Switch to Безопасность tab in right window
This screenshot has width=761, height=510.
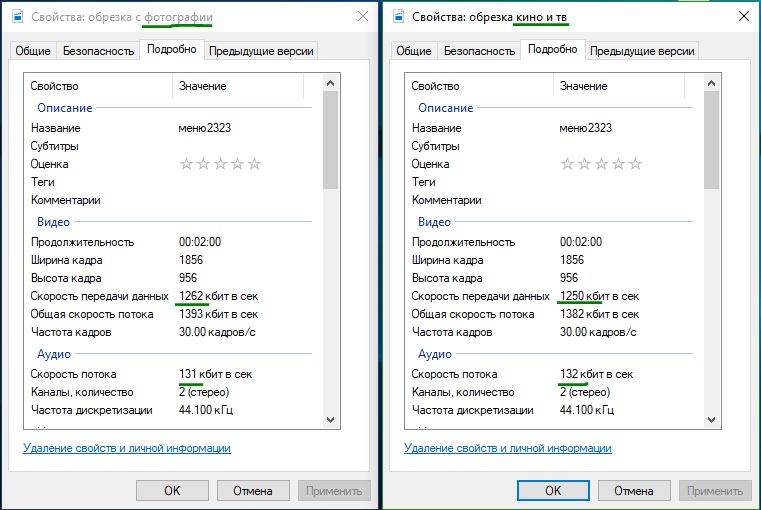[x=480, y=51]
